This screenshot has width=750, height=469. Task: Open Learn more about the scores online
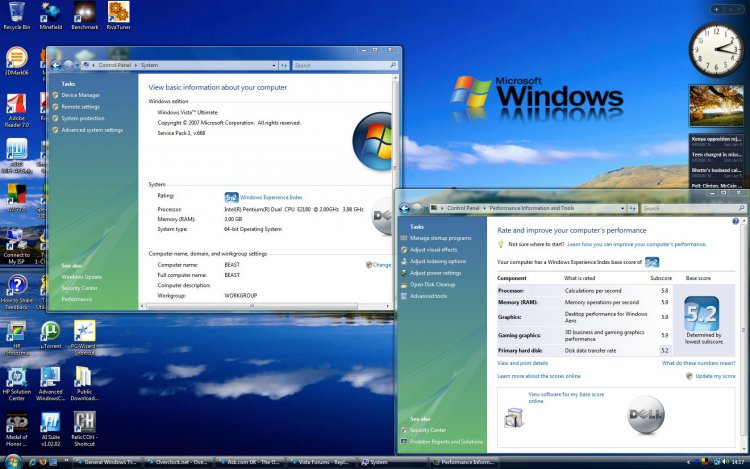539,376
